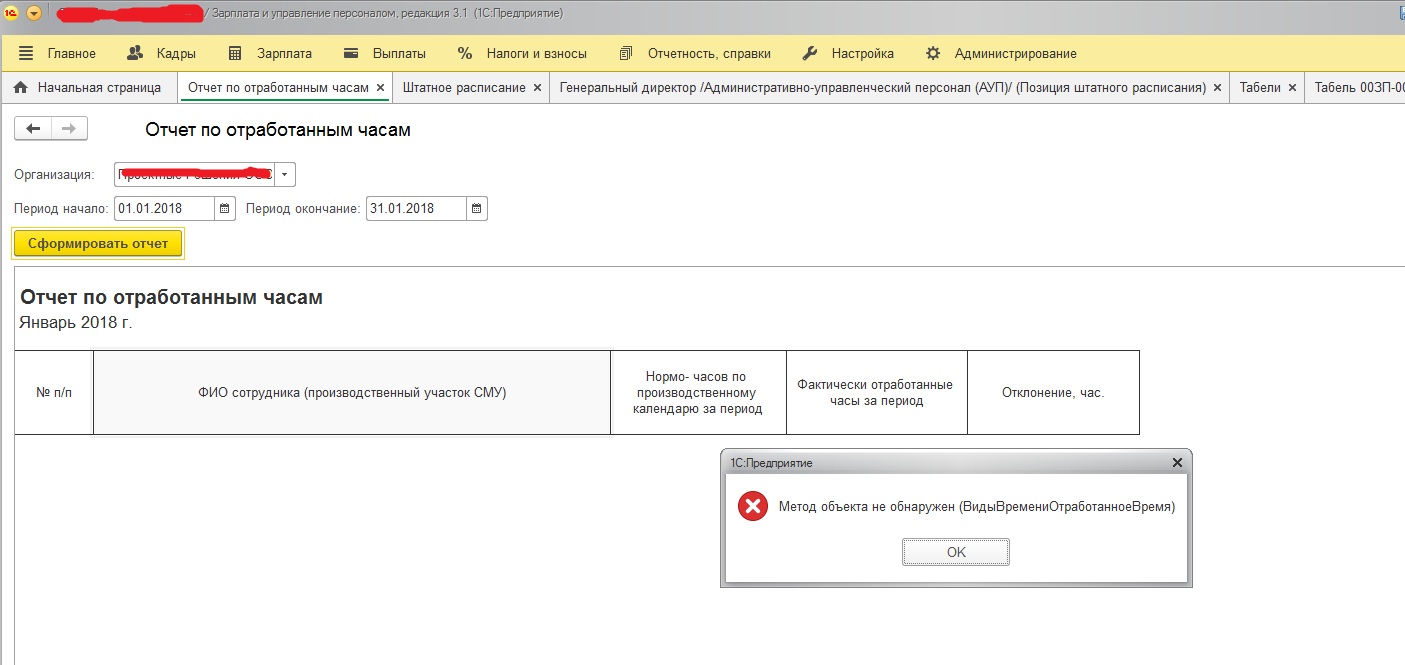
Task: Expand the Организация dropdown list
Action: (x=285, y=174)
